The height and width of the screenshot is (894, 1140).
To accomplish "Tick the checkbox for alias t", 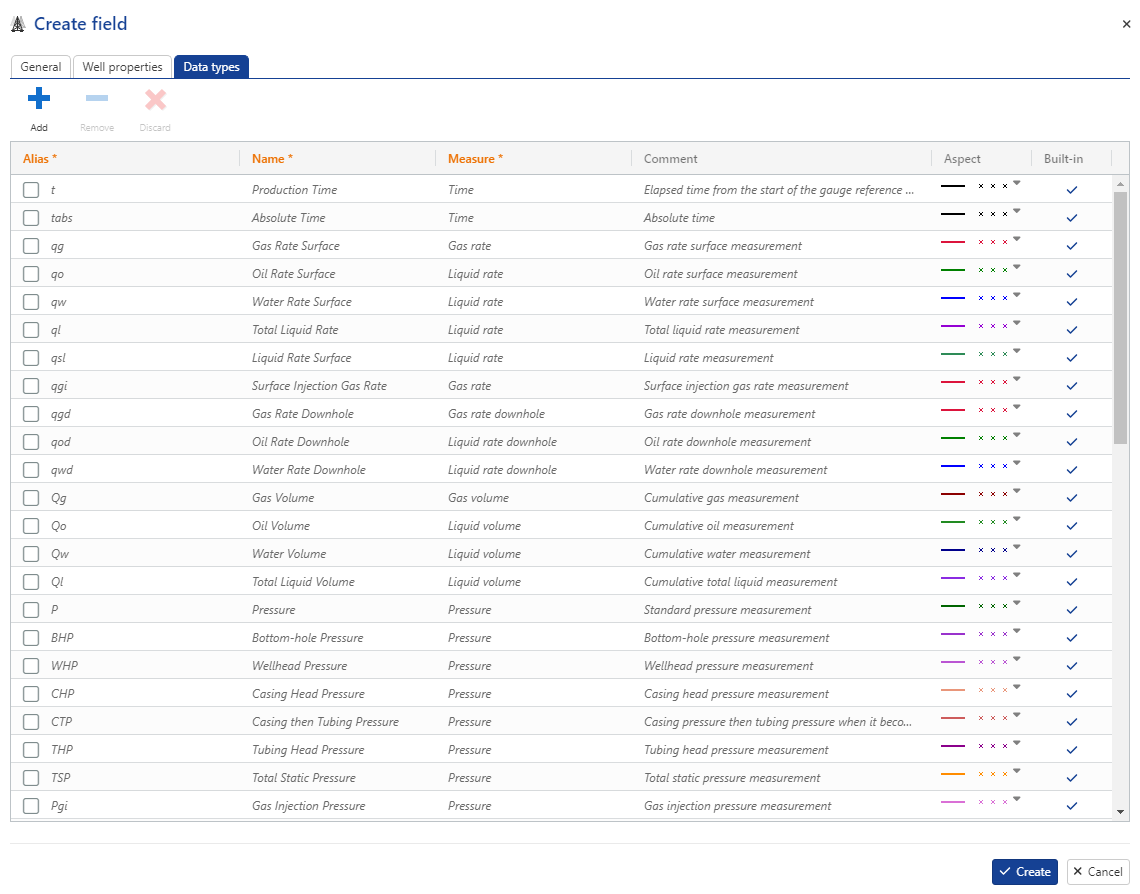I will coord(31,190).
